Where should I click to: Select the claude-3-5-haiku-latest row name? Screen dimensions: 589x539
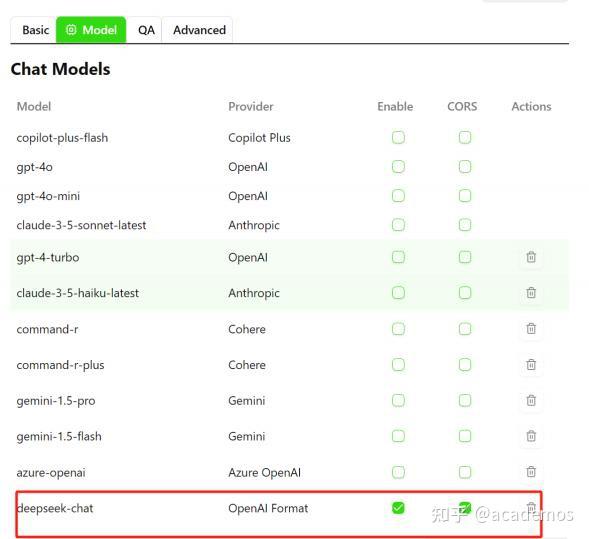point(78,293)
